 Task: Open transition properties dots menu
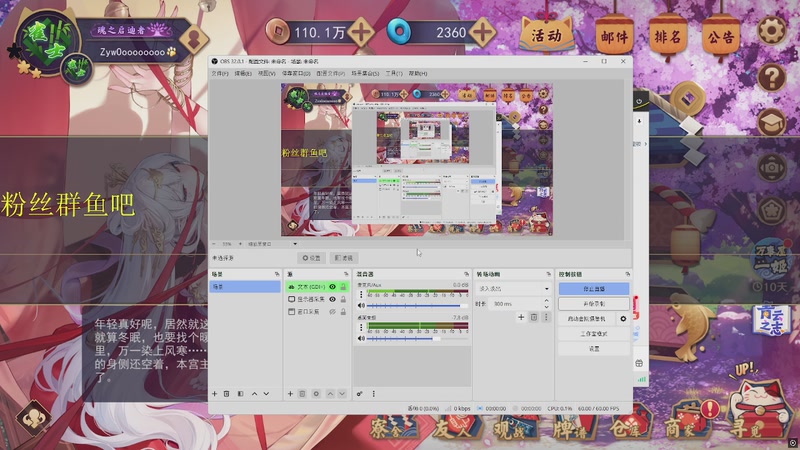[546, 317]
